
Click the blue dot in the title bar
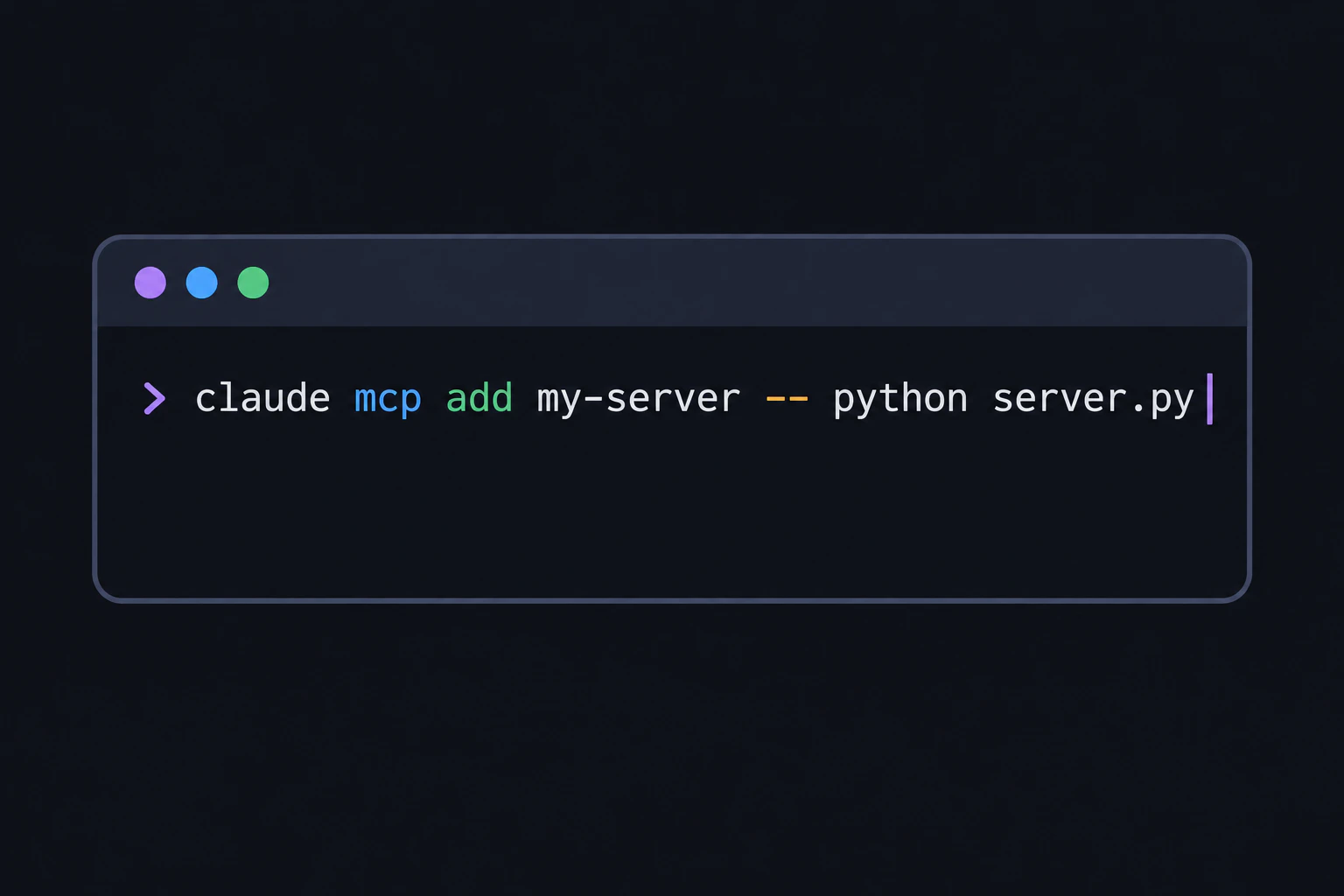tap(202, 283)
